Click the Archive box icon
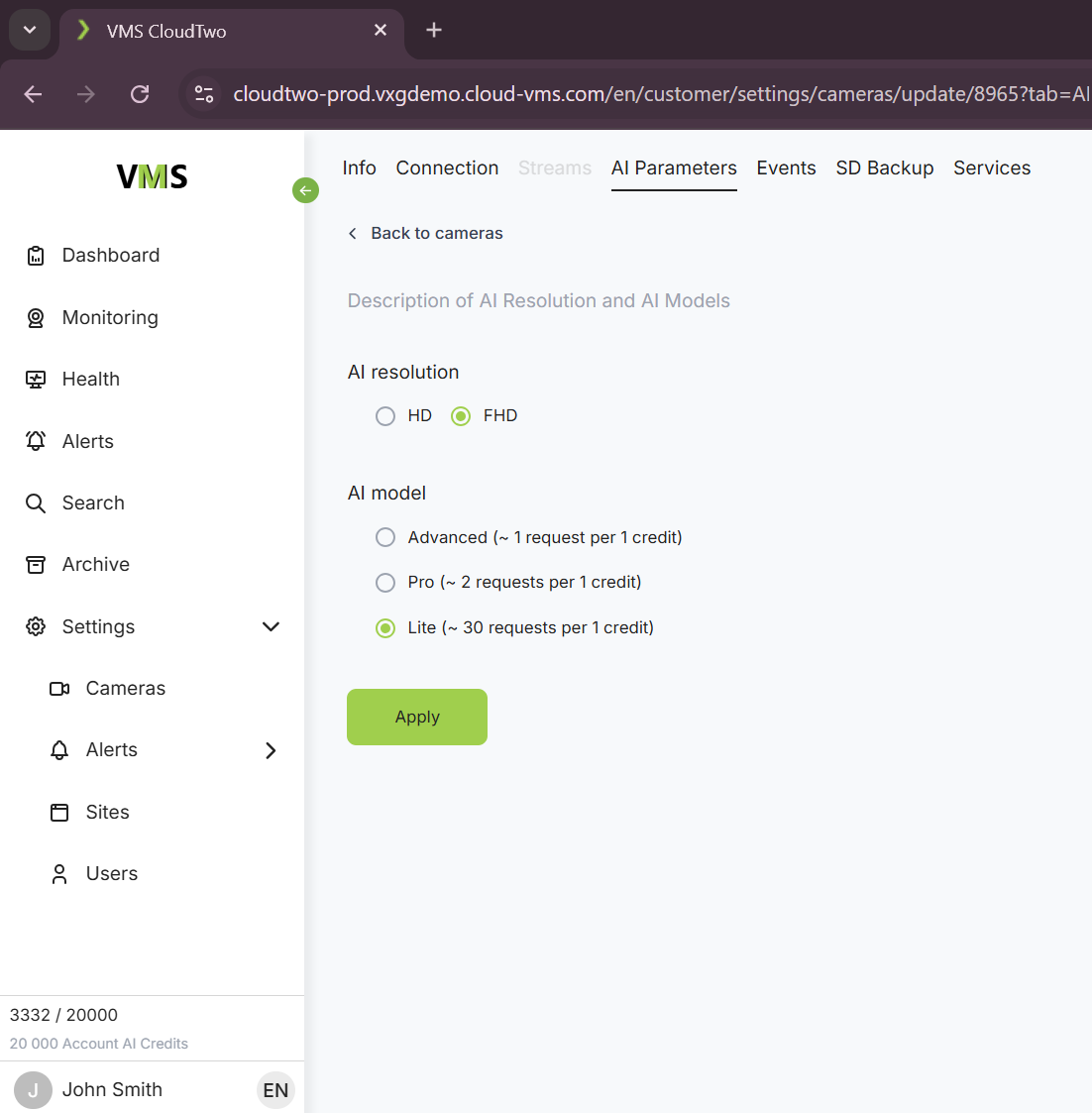Viewport: 1092px width, 1113px height. 36,565
